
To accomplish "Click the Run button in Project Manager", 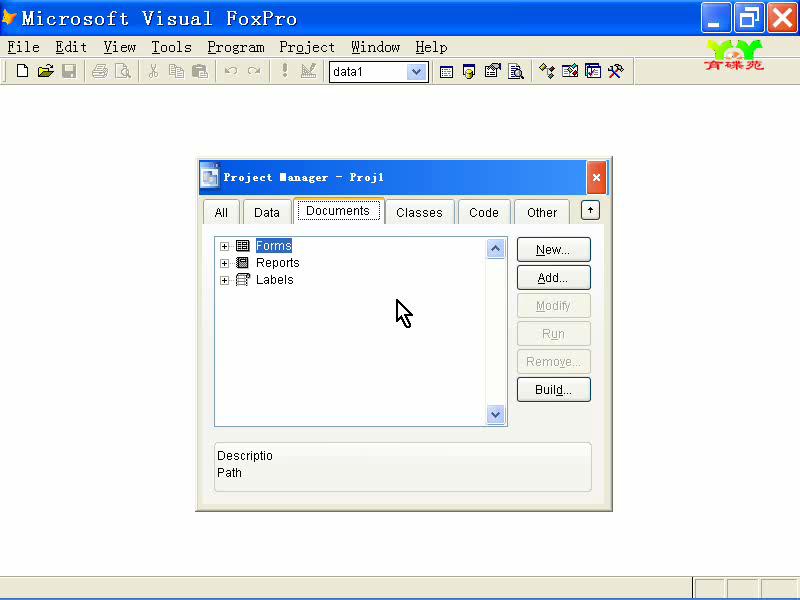I will pyautogui.click(x=554, y=334).
